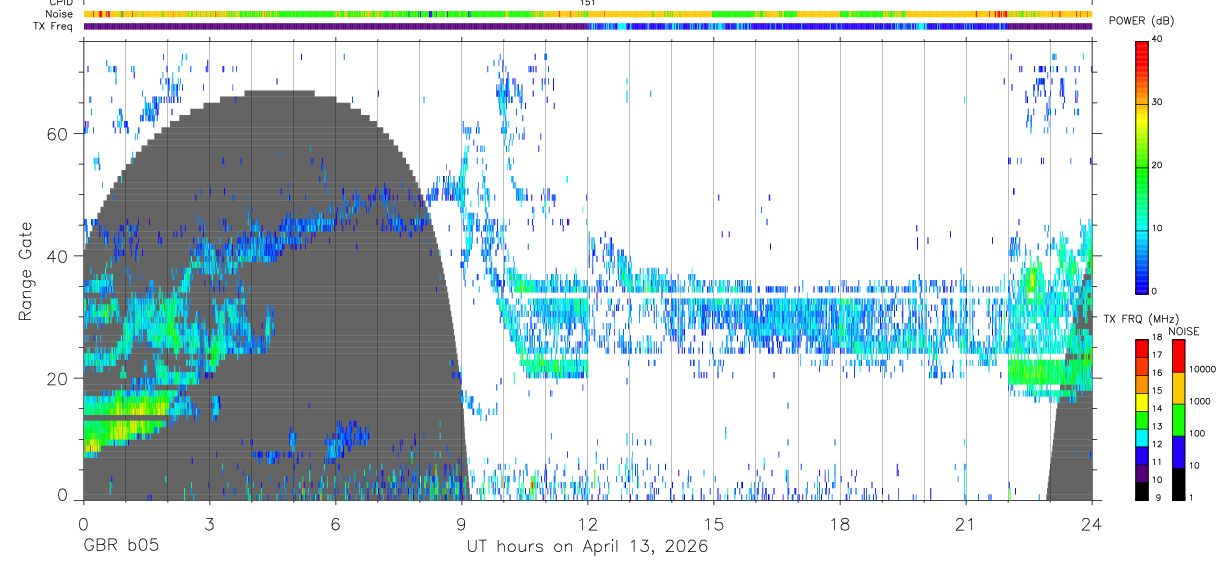1228x567 pixels.
Task: Click the 100 label on the NOISE scale
Action: pos(1199,433)
